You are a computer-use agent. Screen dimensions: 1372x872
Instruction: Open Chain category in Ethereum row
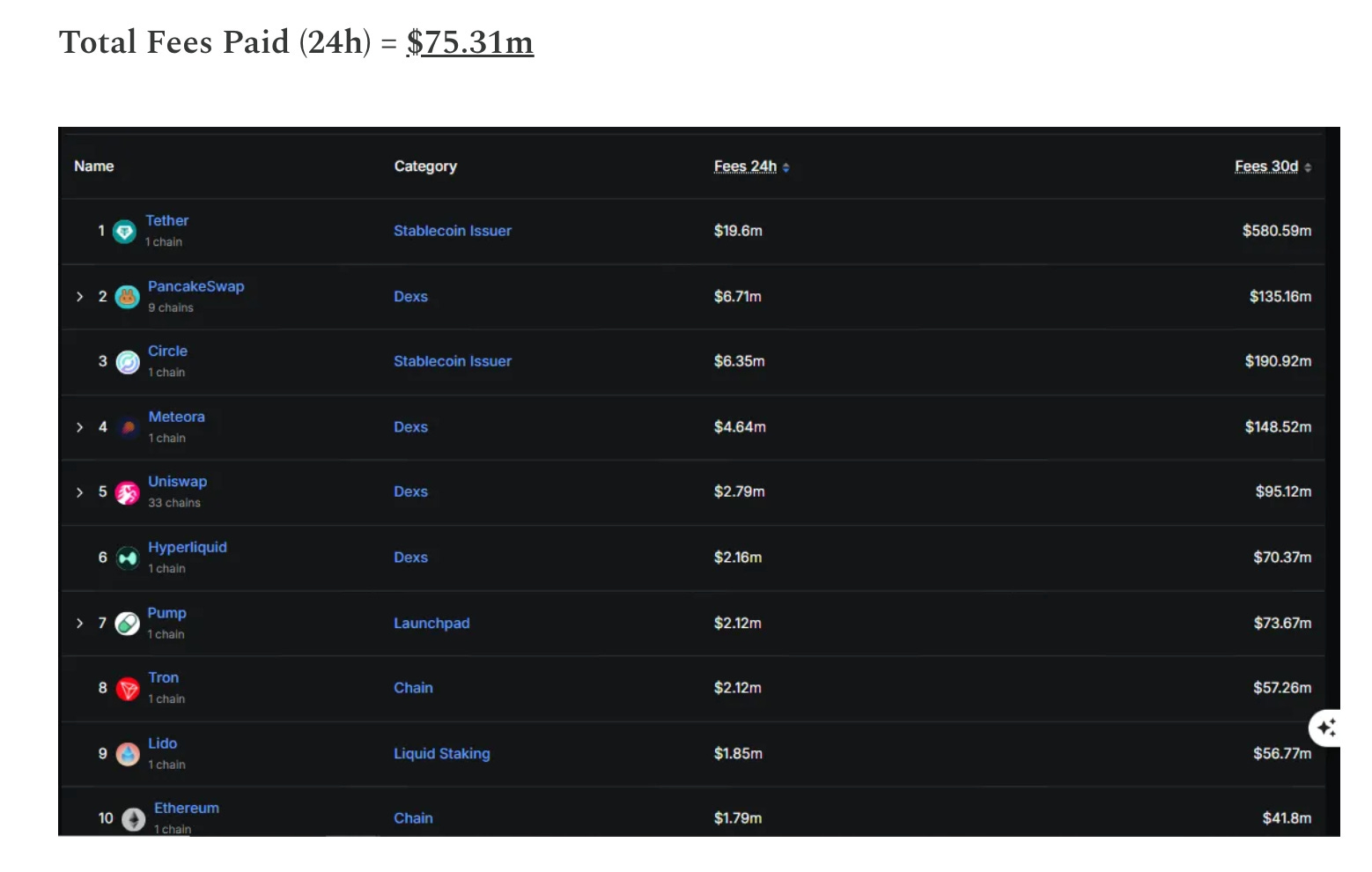[414, 818]
